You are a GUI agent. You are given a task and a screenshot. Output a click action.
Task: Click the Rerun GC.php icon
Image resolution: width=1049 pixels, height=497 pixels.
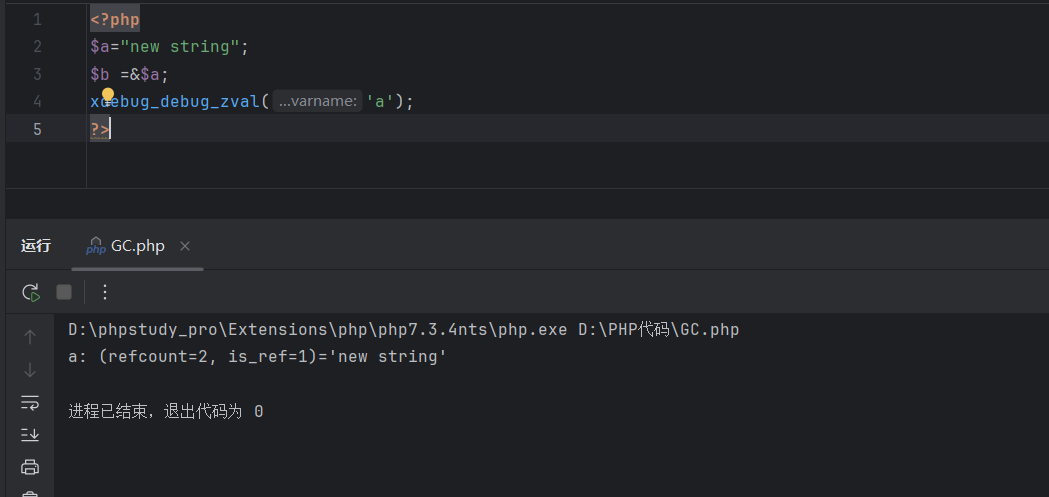click(x=31, y=292)
